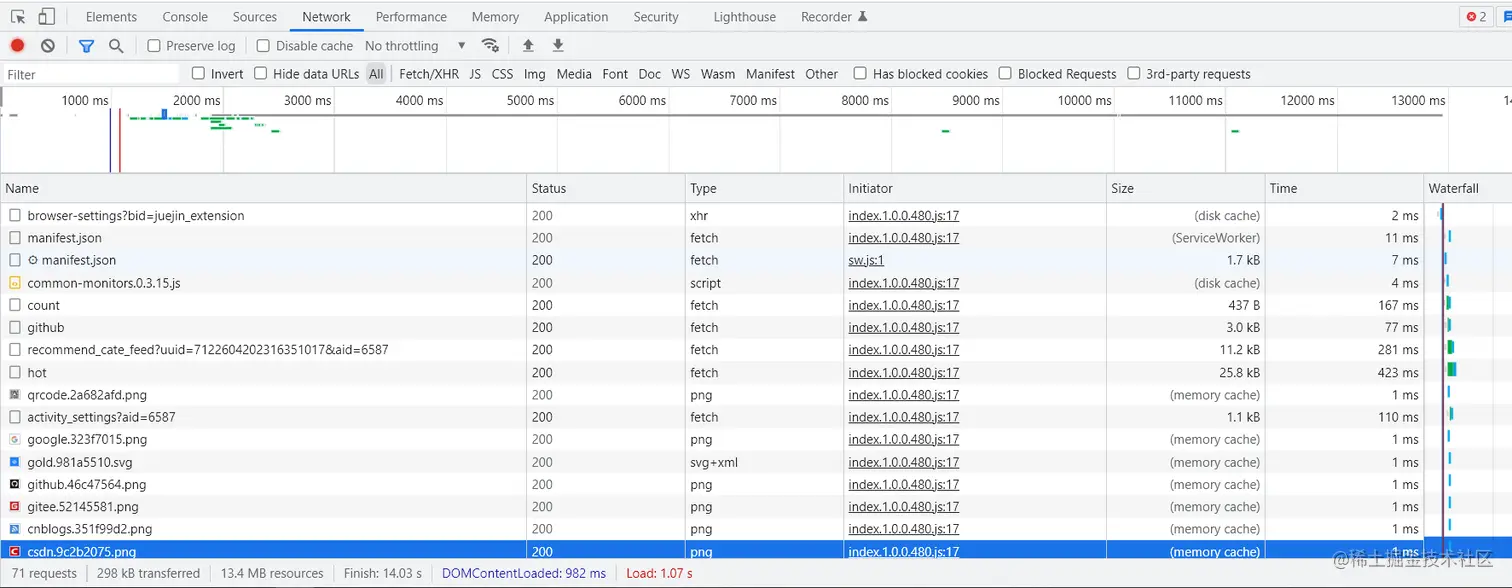The height and width of the screenshot is (588, 1512).
Task: Switch to the Sources tab
Action: 255,17
